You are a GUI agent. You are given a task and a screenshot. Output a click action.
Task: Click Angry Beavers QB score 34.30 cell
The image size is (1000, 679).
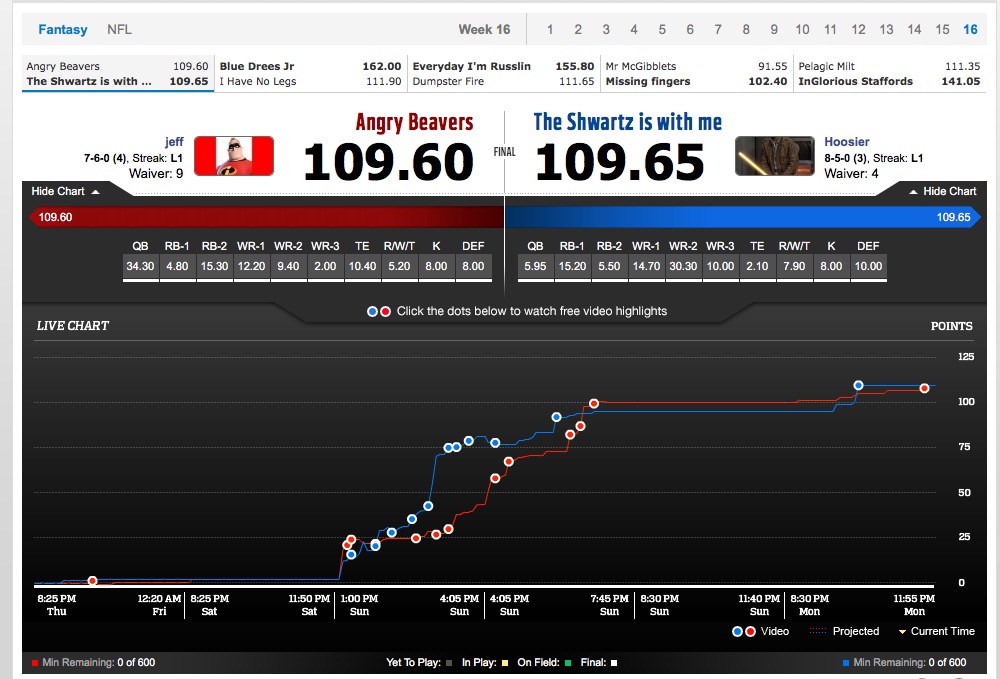pyautogui.click(x=140, y=266)
